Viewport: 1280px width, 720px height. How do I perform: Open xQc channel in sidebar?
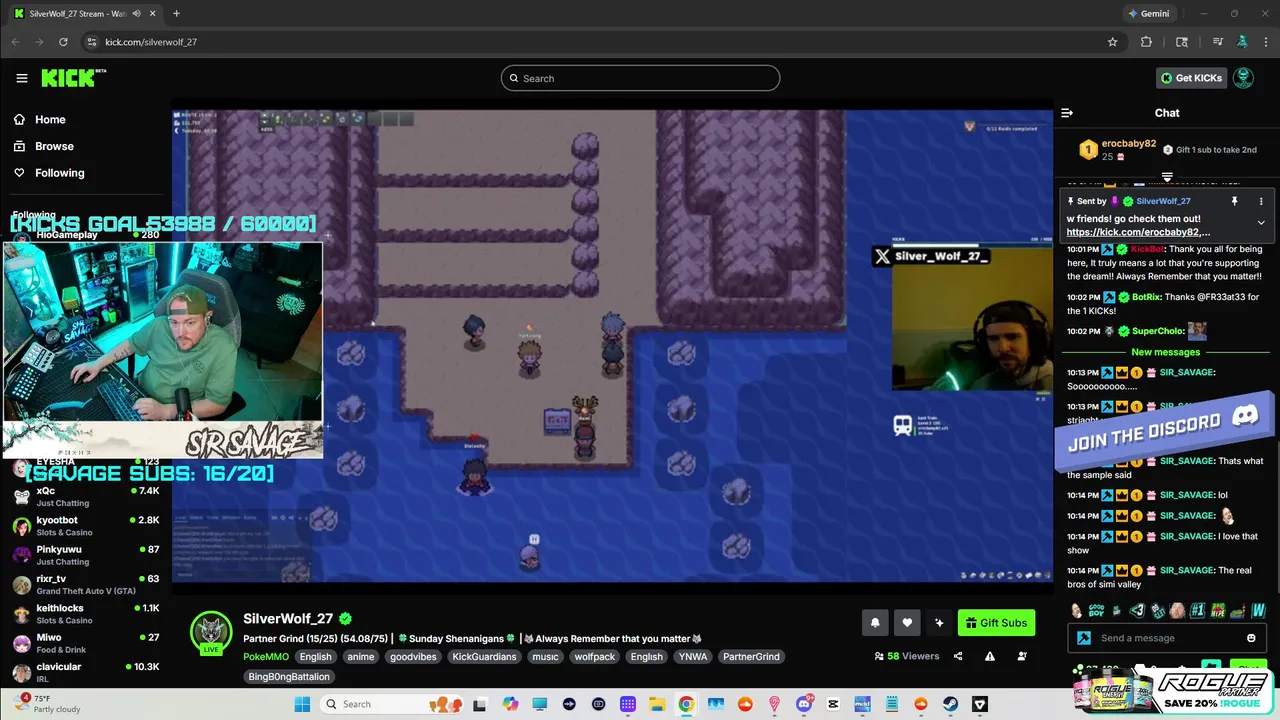(86, 497)
